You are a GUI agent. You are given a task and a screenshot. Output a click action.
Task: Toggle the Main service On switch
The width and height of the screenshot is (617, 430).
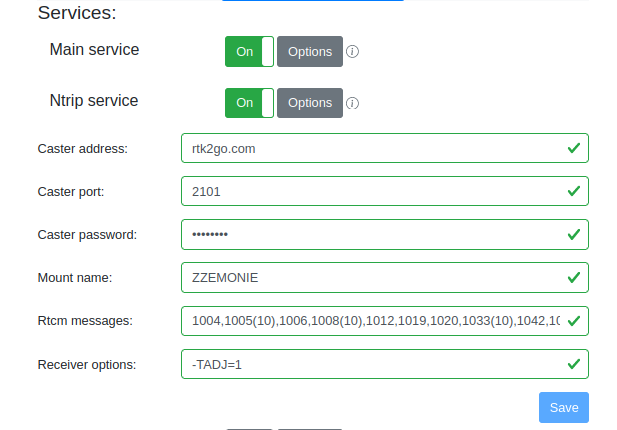pyautogui.click(x=249, y=52)
